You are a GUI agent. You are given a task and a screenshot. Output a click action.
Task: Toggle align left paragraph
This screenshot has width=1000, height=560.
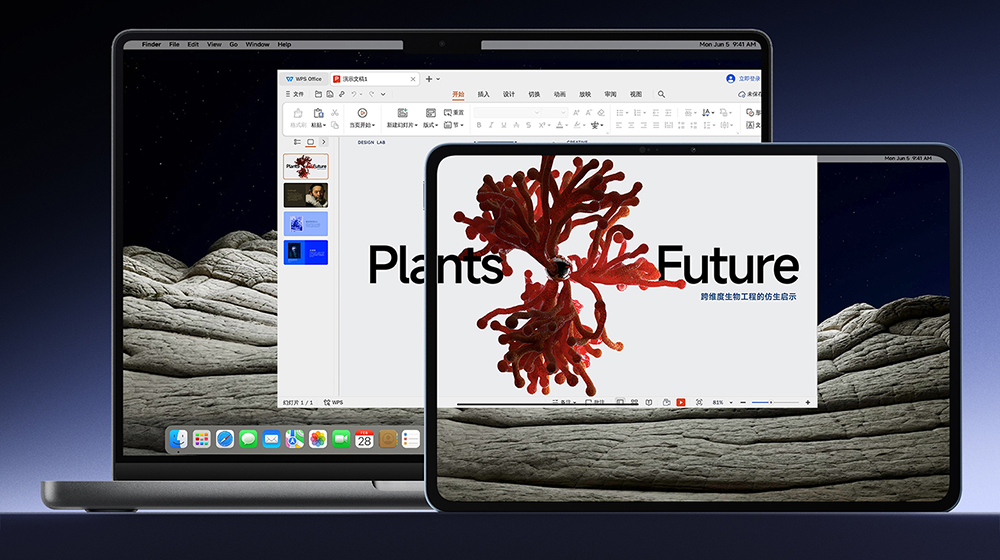(x=619, y=125)
